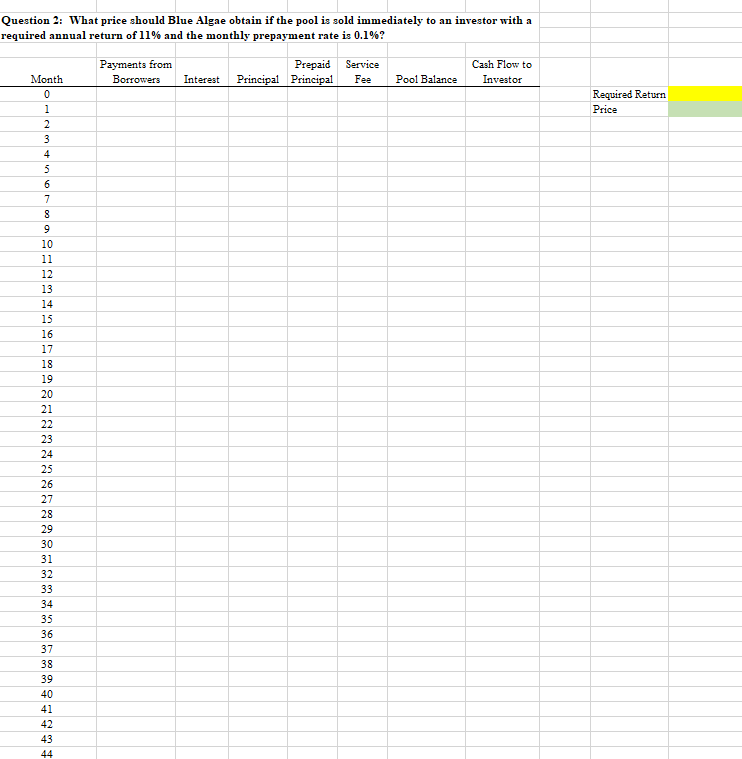Select the Month 43 row label

(47, 739)
